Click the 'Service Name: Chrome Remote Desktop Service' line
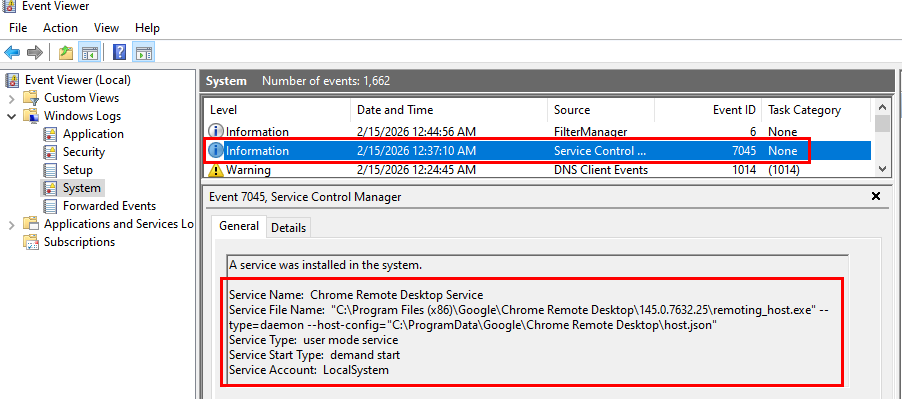 (x=356, y=295)
